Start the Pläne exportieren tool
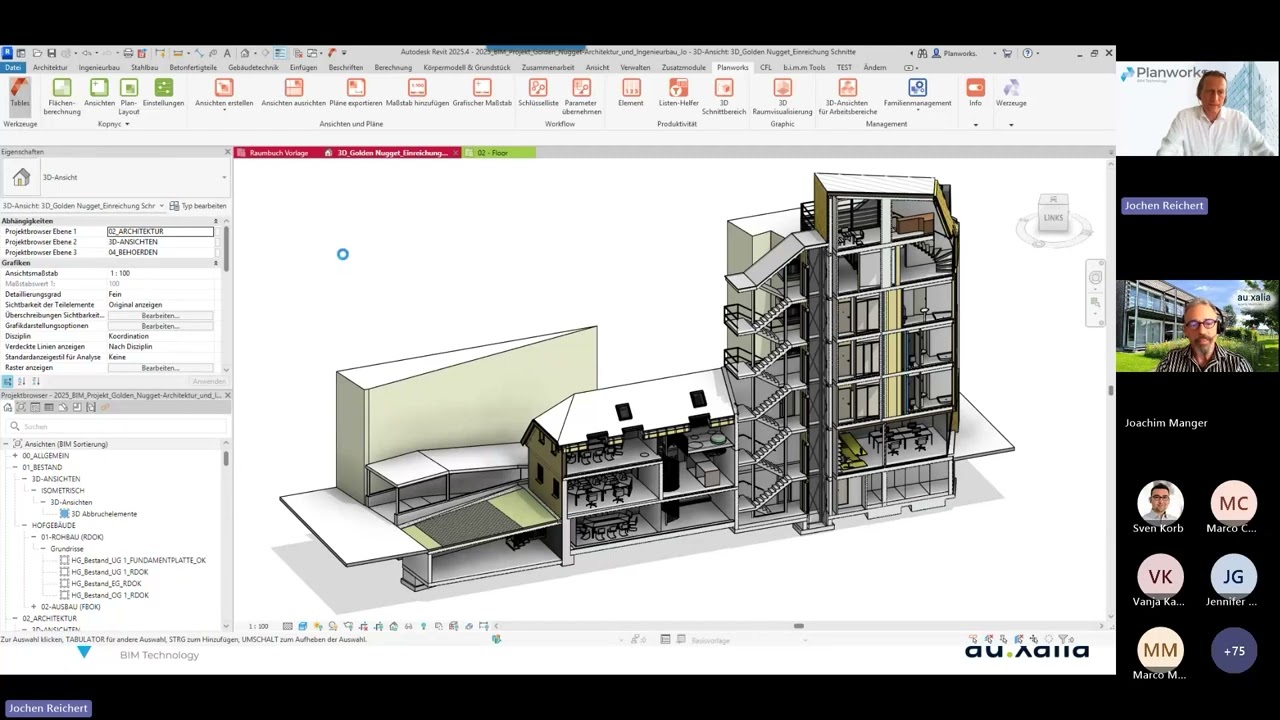Screen dimensions: 1280x720 (x=356, y=93)
